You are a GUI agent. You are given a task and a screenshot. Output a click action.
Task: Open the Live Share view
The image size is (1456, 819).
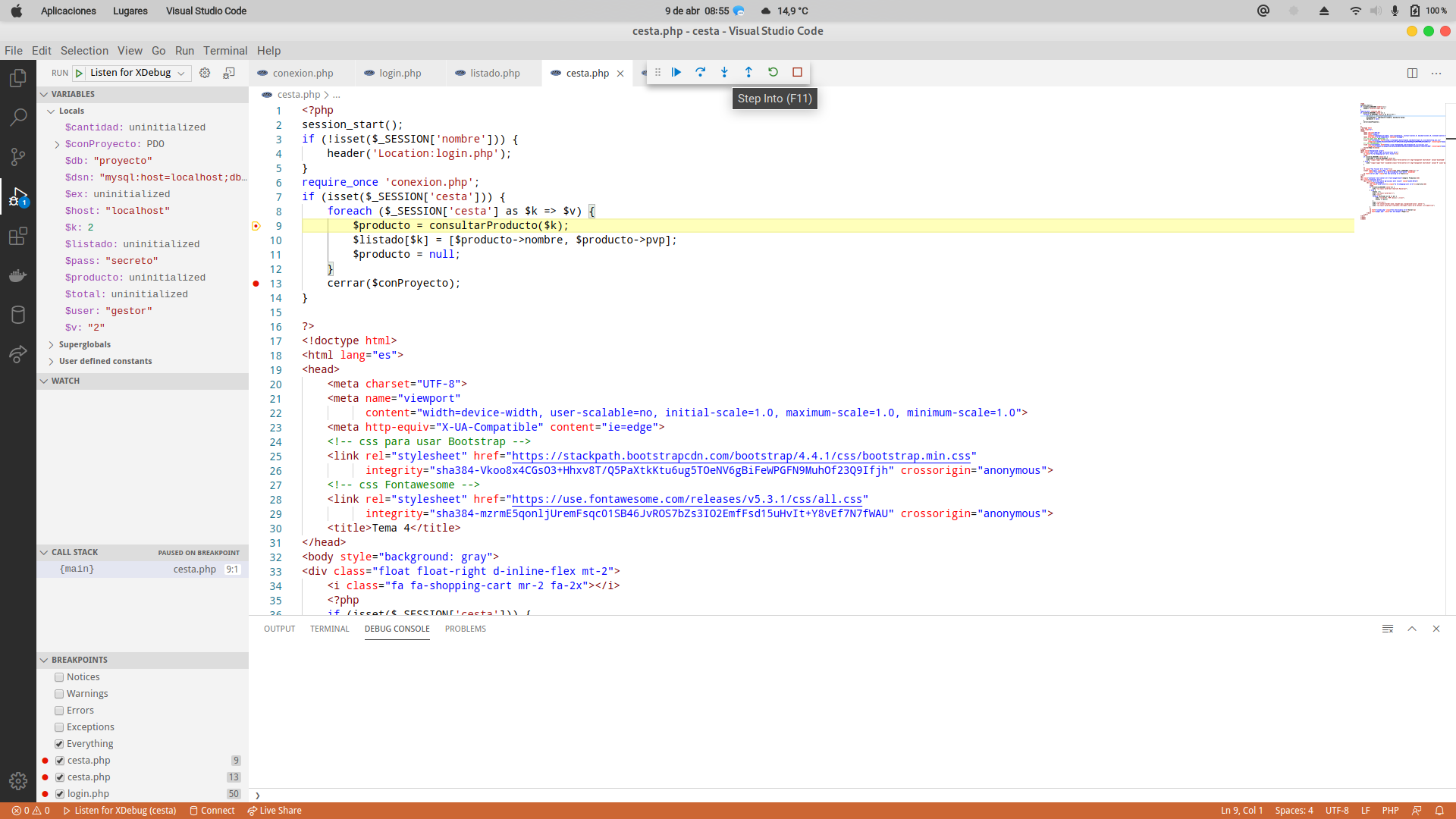coord(18,354)
